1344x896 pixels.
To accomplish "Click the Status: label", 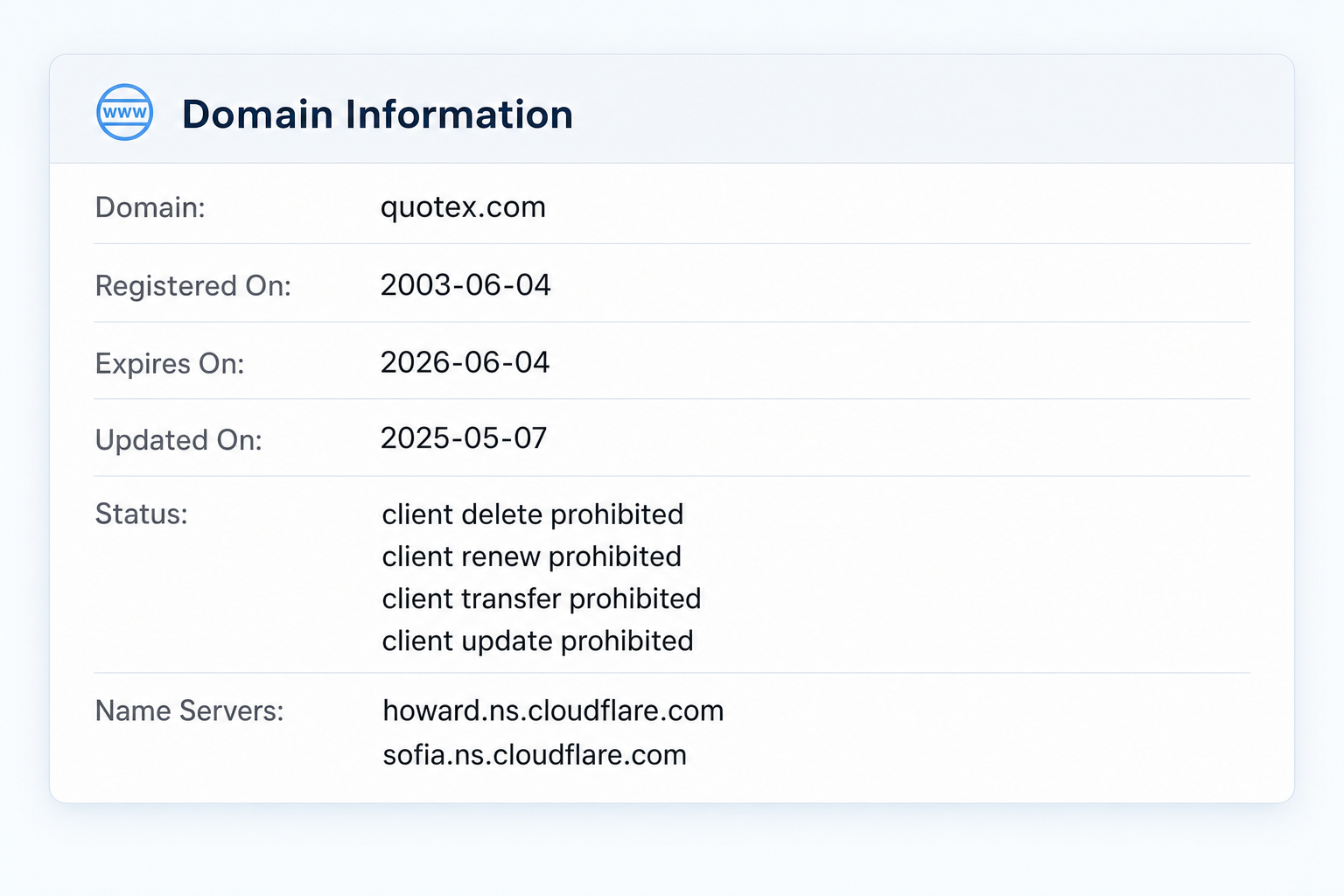I will click(141, 514).
